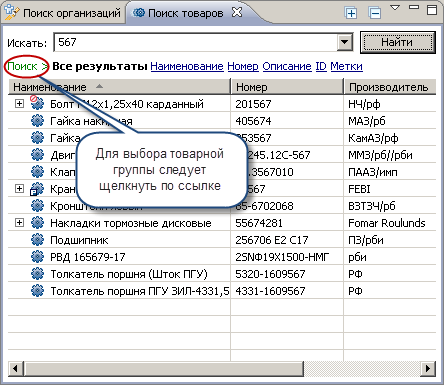Click number cell 201567
444x385 pixels.
(253, 104)
